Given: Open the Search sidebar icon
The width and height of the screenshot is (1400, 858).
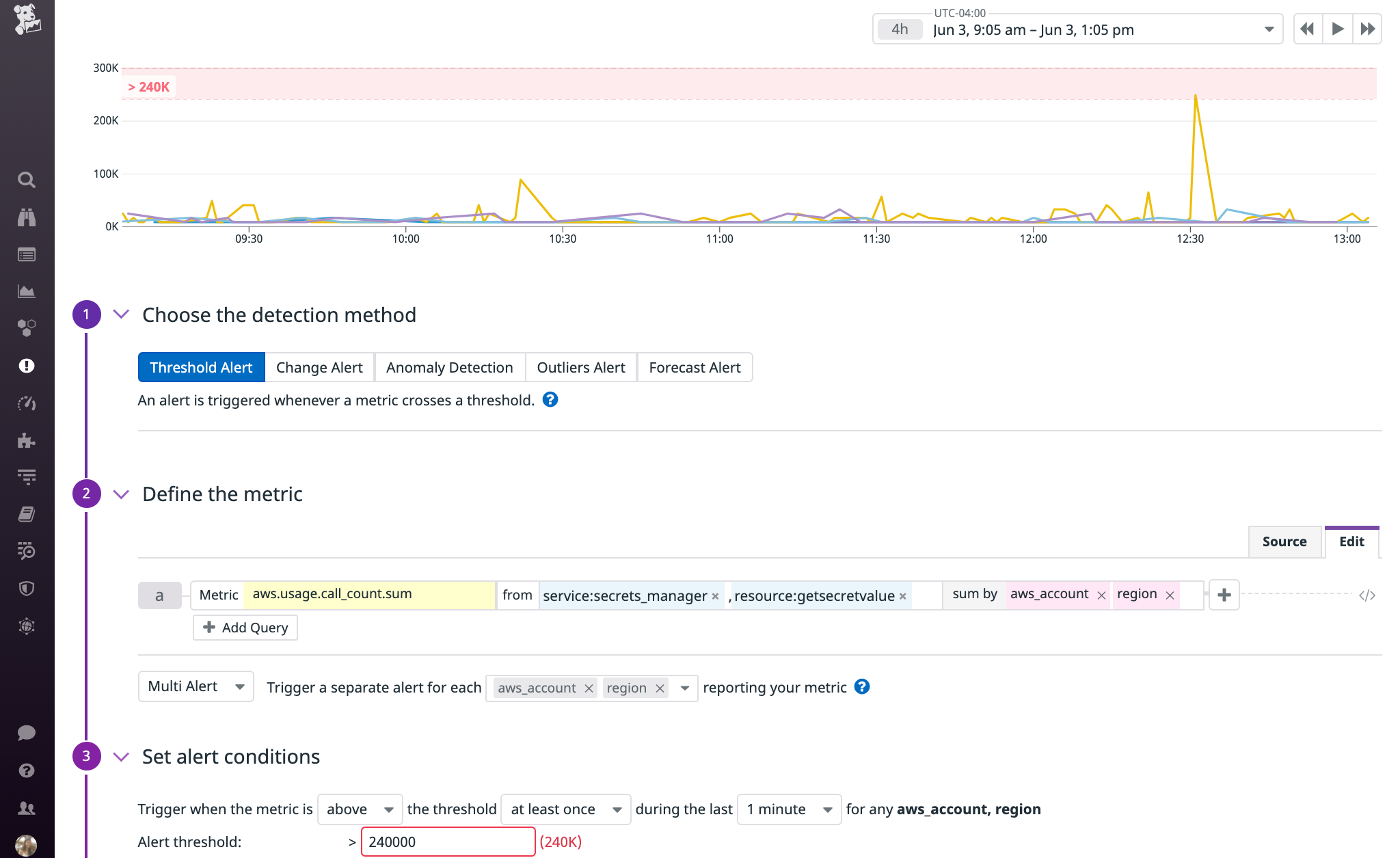Looking at the screenshot, I should click(27, 179).
